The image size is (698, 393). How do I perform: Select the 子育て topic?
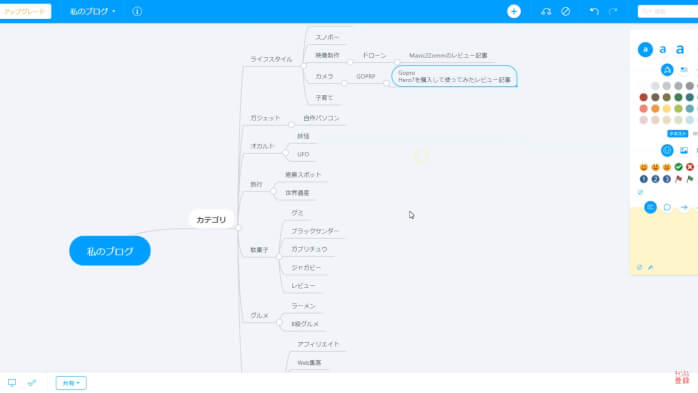click(x=324, y=97)
